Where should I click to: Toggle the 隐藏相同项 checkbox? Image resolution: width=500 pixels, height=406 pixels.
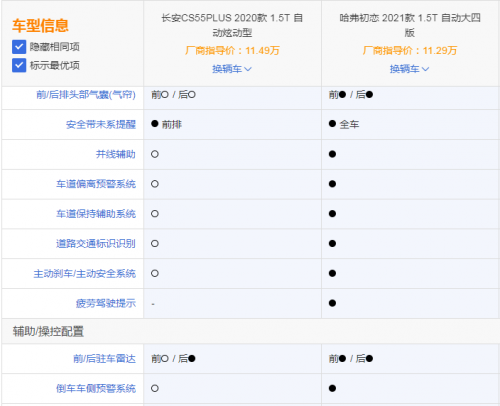[19, 47]
